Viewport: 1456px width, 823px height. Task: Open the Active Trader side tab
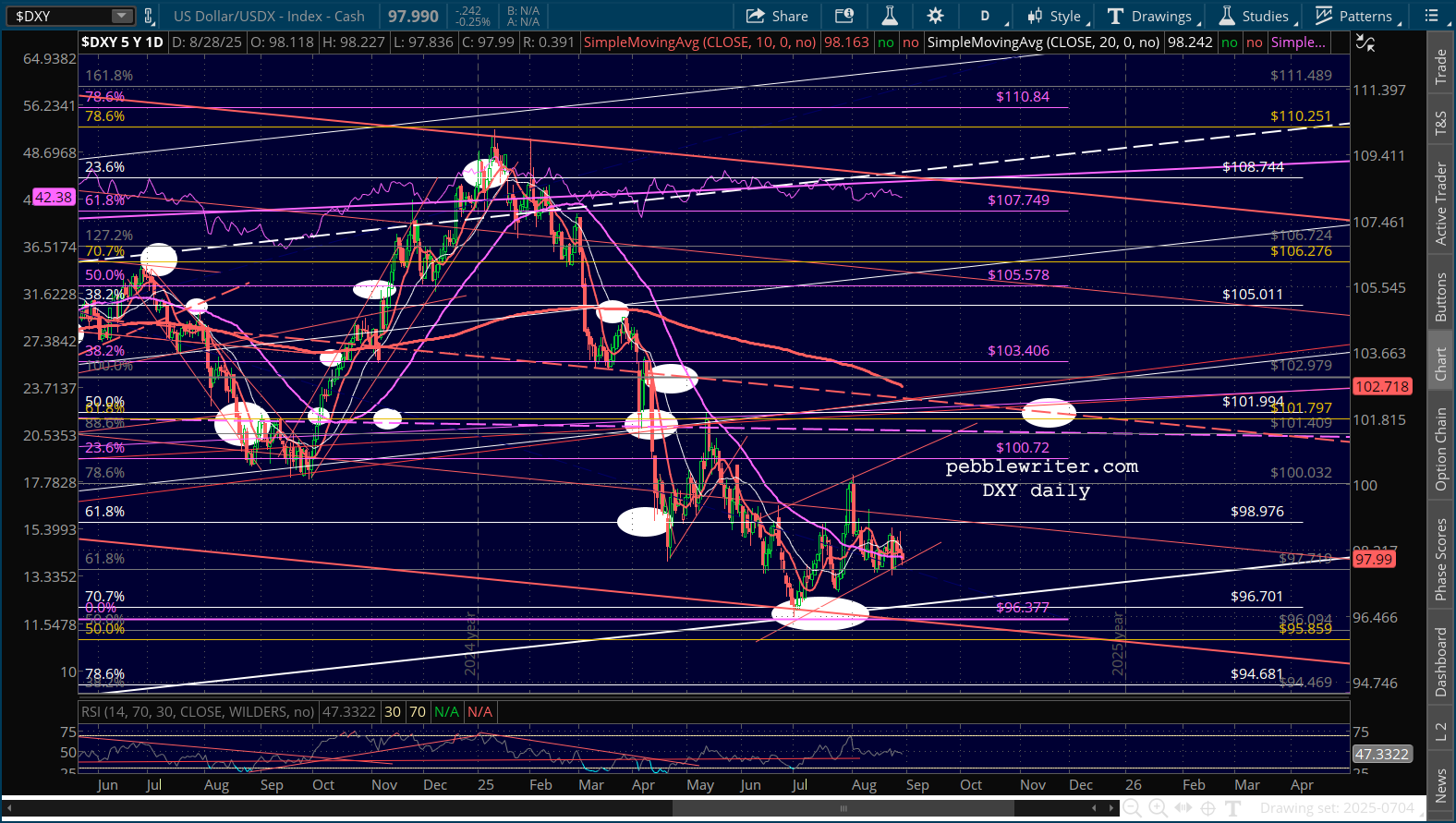(x=1440, y=203)
